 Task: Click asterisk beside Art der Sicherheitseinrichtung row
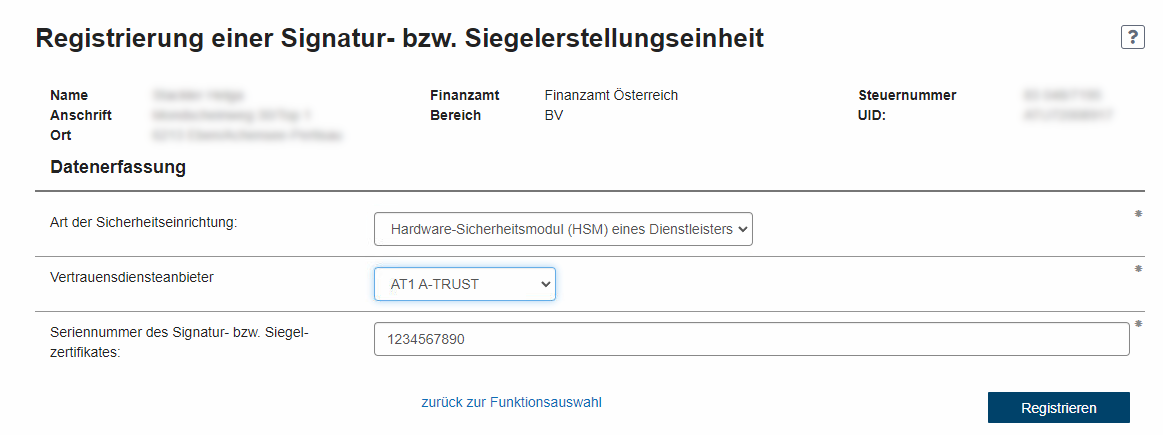pyautogui.click(x=1138, y=214)
